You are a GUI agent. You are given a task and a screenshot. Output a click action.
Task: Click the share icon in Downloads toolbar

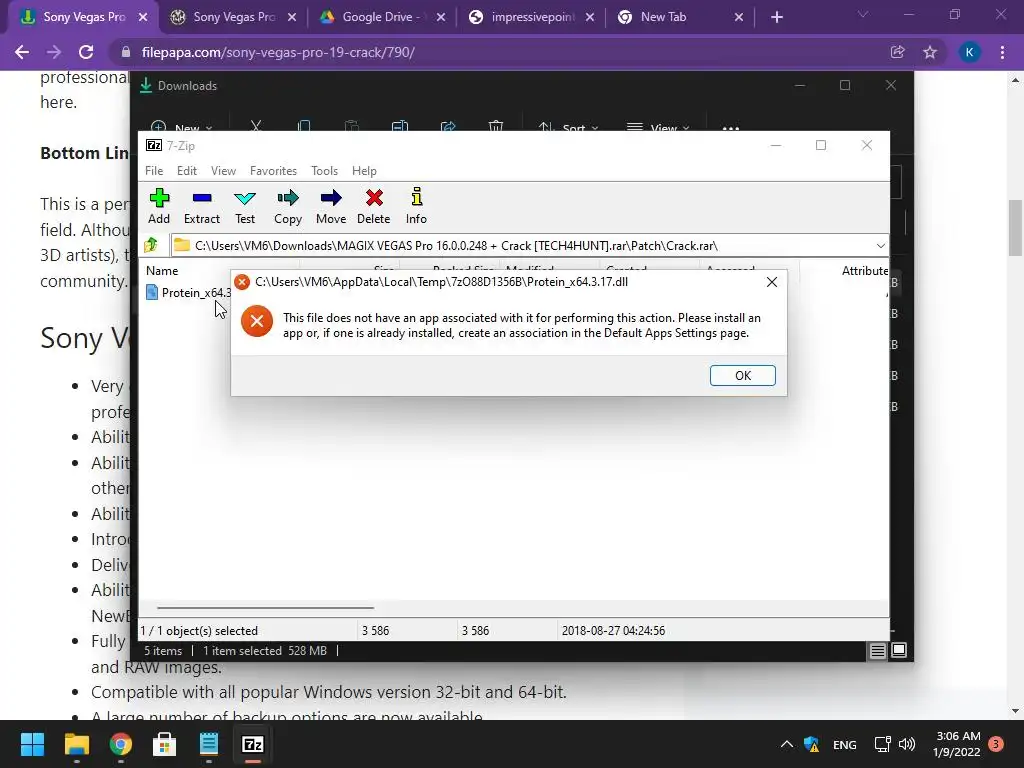[x=448, y=126]
